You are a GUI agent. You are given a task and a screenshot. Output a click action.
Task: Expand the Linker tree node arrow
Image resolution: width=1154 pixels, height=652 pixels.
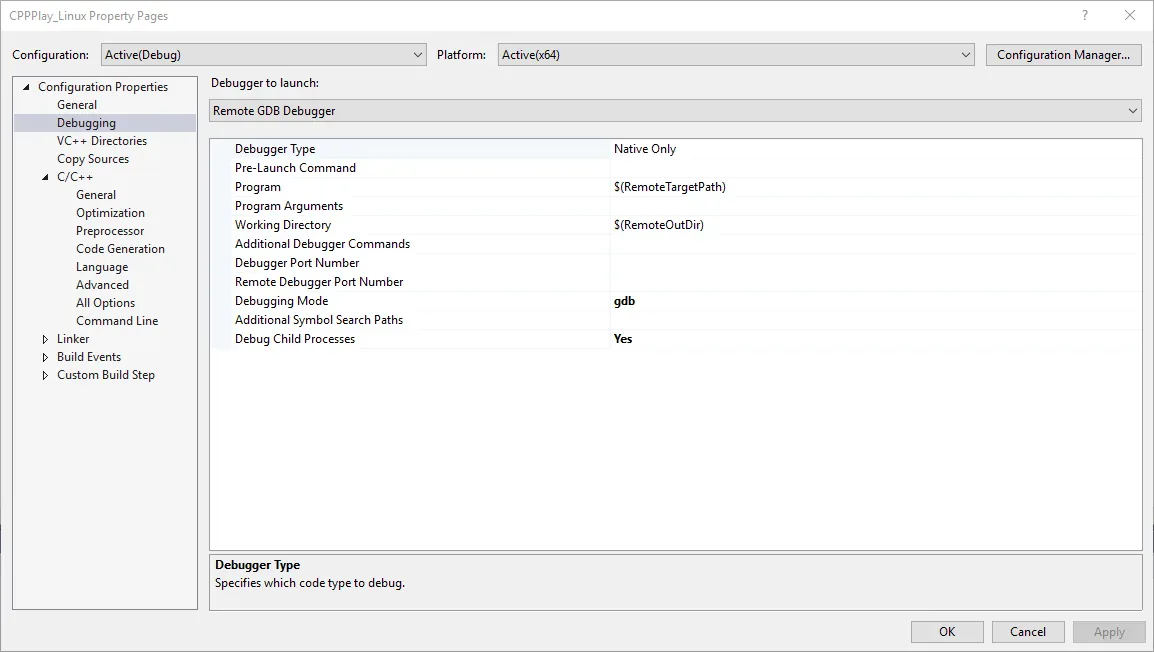[x=46, y=339]
